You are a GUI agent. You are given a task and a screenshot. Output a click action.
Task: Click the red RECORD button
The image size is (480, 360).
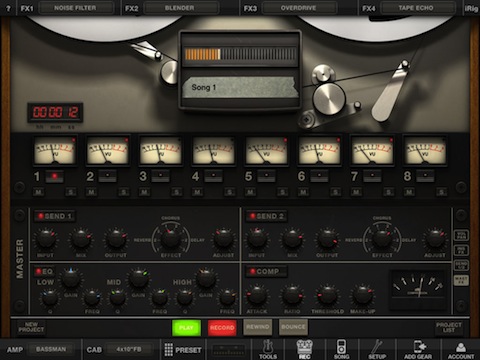click(222, 328)
